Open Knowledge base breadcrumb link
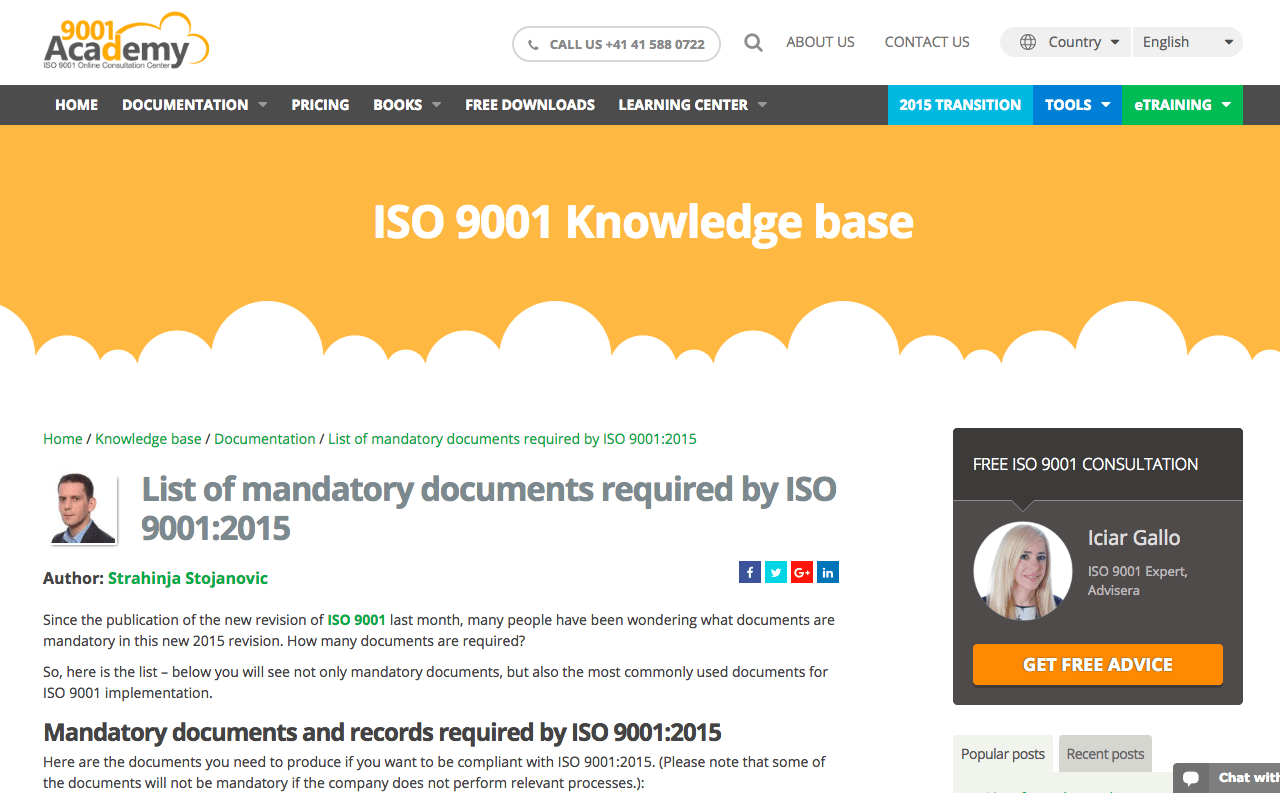The width and height of the screenshot is (1280, 793). 148,439
